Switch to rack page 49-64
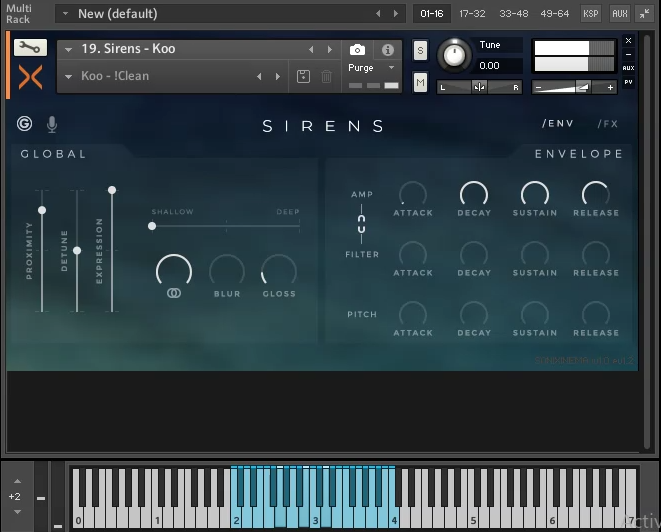This screenshot has height=532, width=661. click(x=554, y=13)
